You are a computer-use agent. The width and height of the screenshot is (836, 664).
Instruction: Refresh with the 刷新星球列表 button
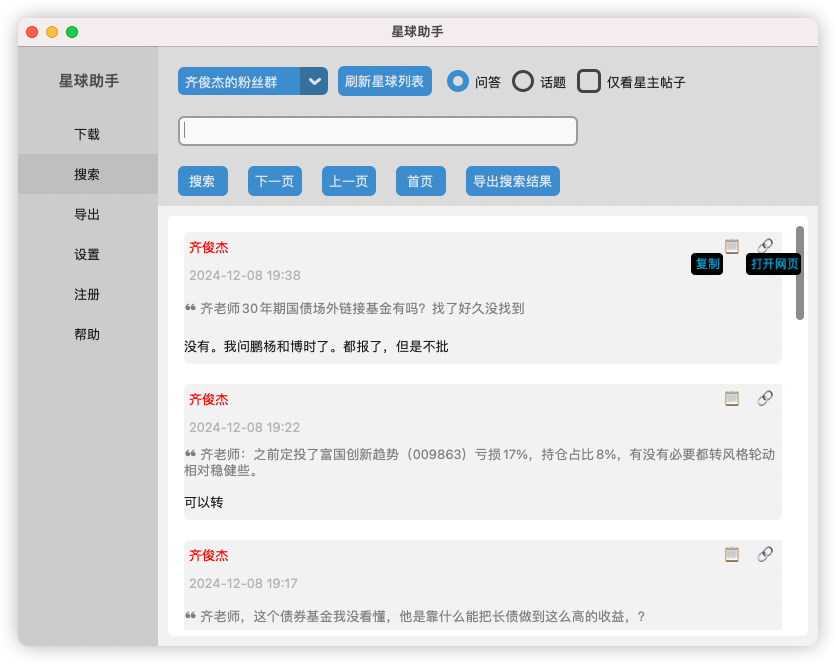coord(384,81)
